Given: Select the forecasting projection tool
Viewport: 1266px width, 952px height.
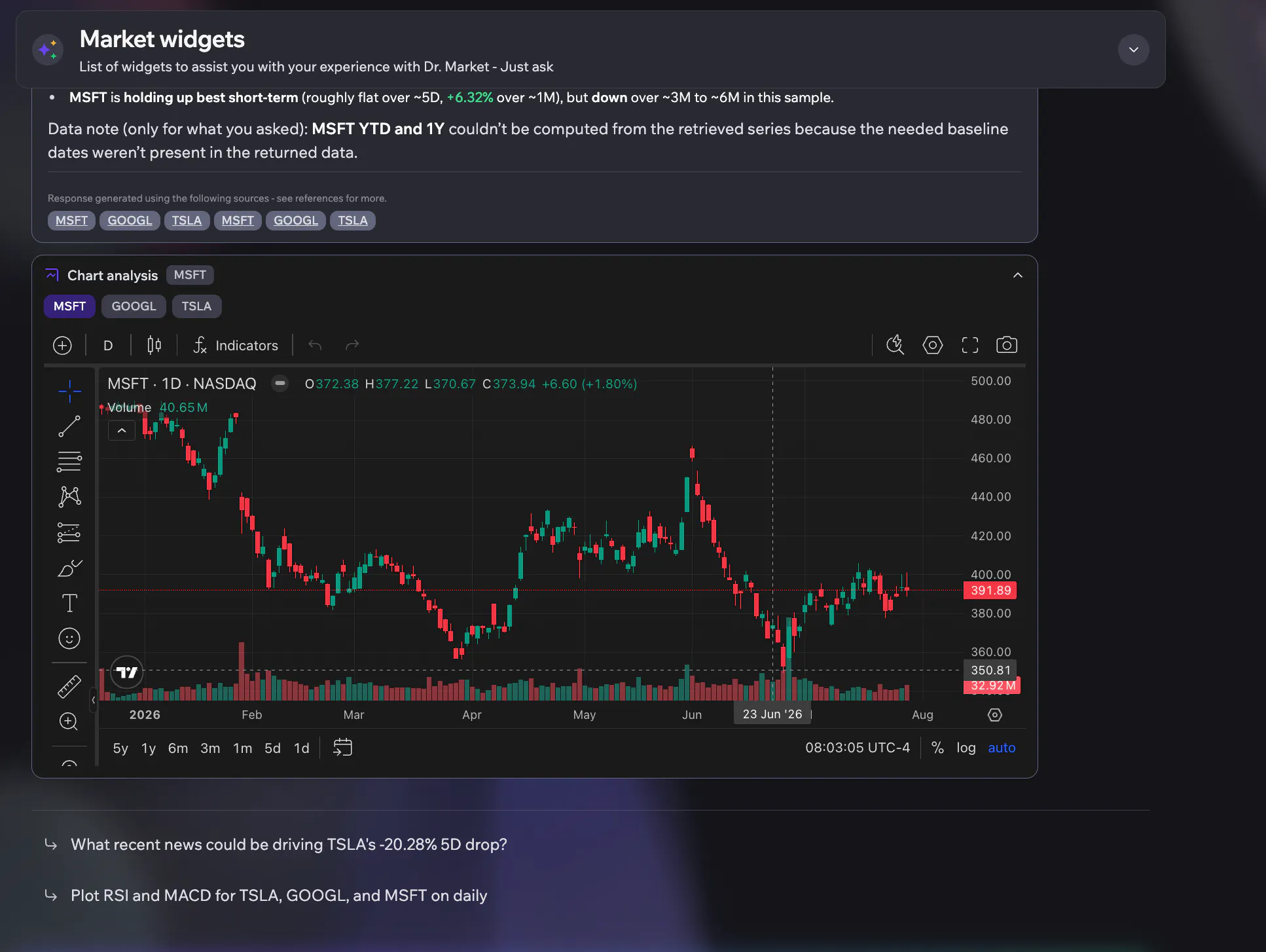Looking at the screenshot, I should 69,532.
